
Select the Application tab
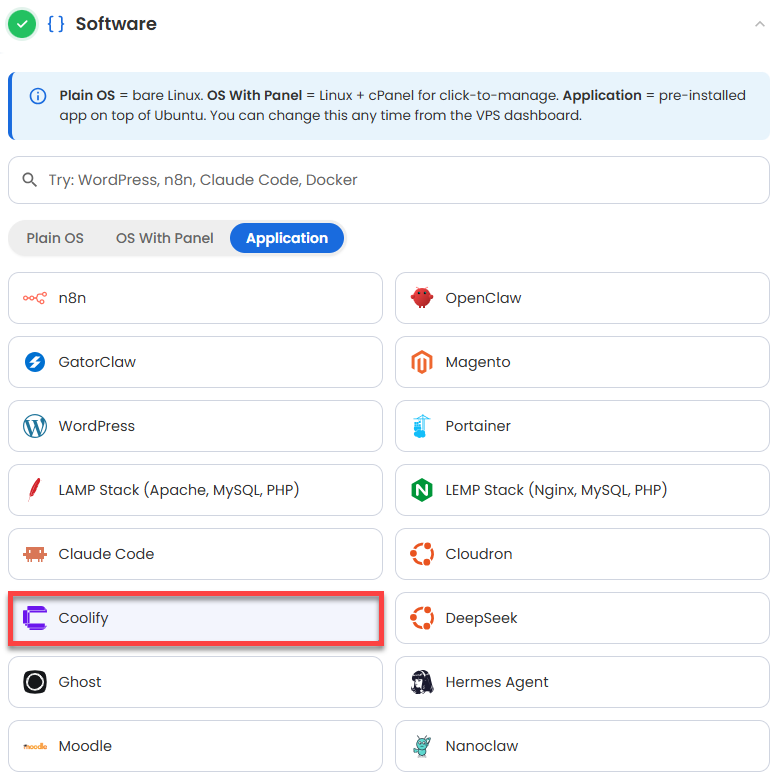point(287,238)
